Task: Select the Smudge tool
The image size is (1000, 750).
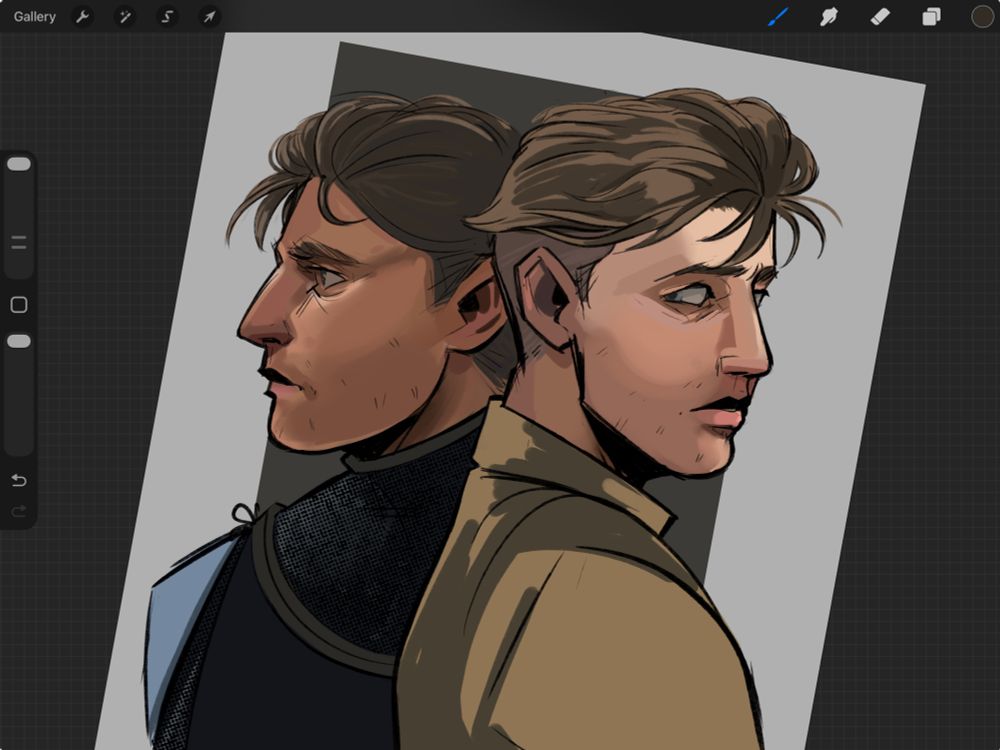Action: click(828, 17)
